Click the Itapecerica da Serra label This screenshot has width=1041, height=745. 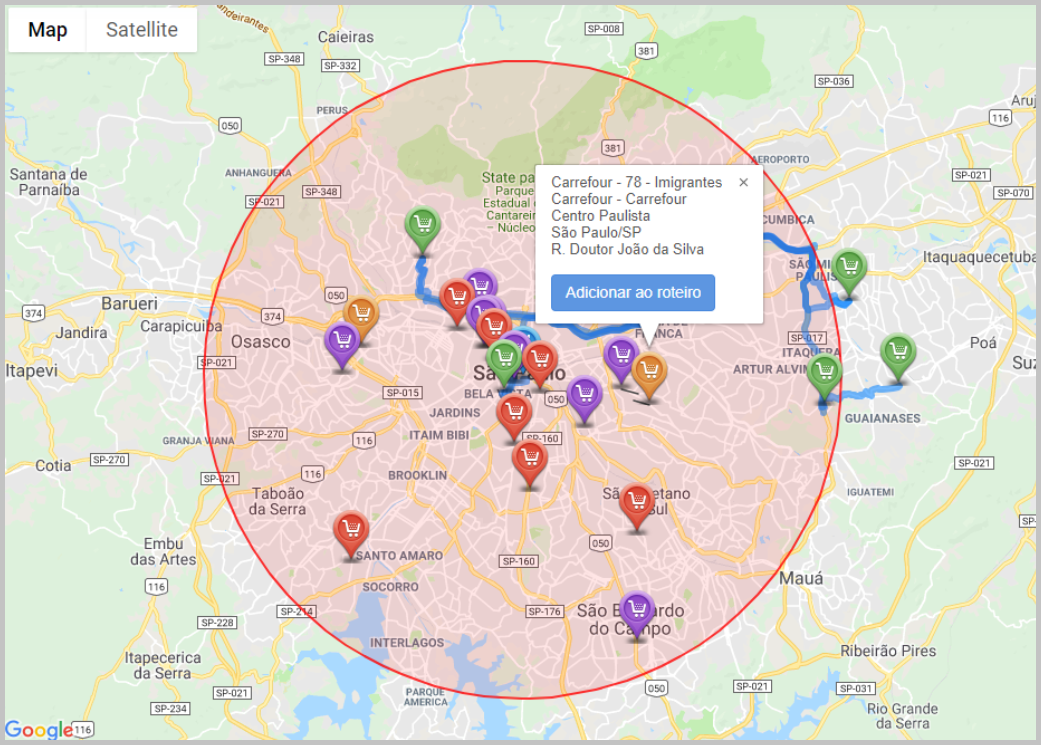tap(163, 665)
